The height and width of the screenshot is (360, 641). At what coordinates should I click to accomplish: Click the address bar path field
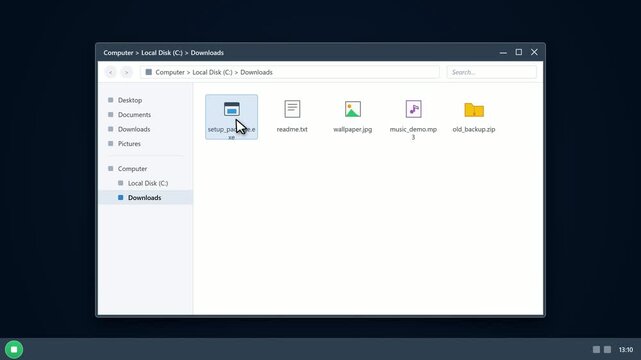click(x=290, y=72)
